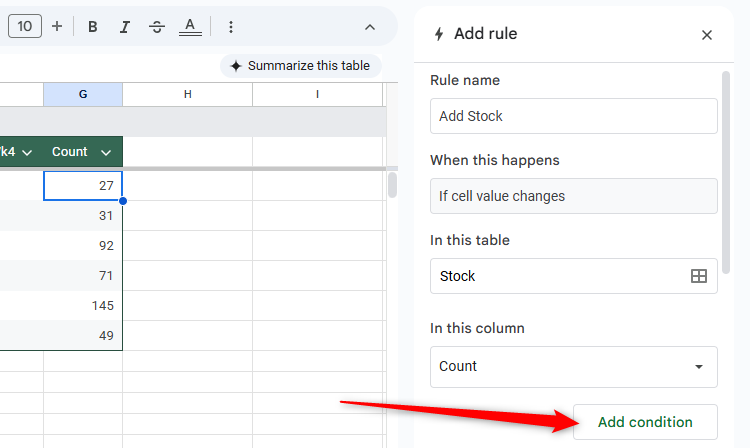Click the table range selector grid icon
The width and height of the screenshot is (750, 448).
coord(699,276)
